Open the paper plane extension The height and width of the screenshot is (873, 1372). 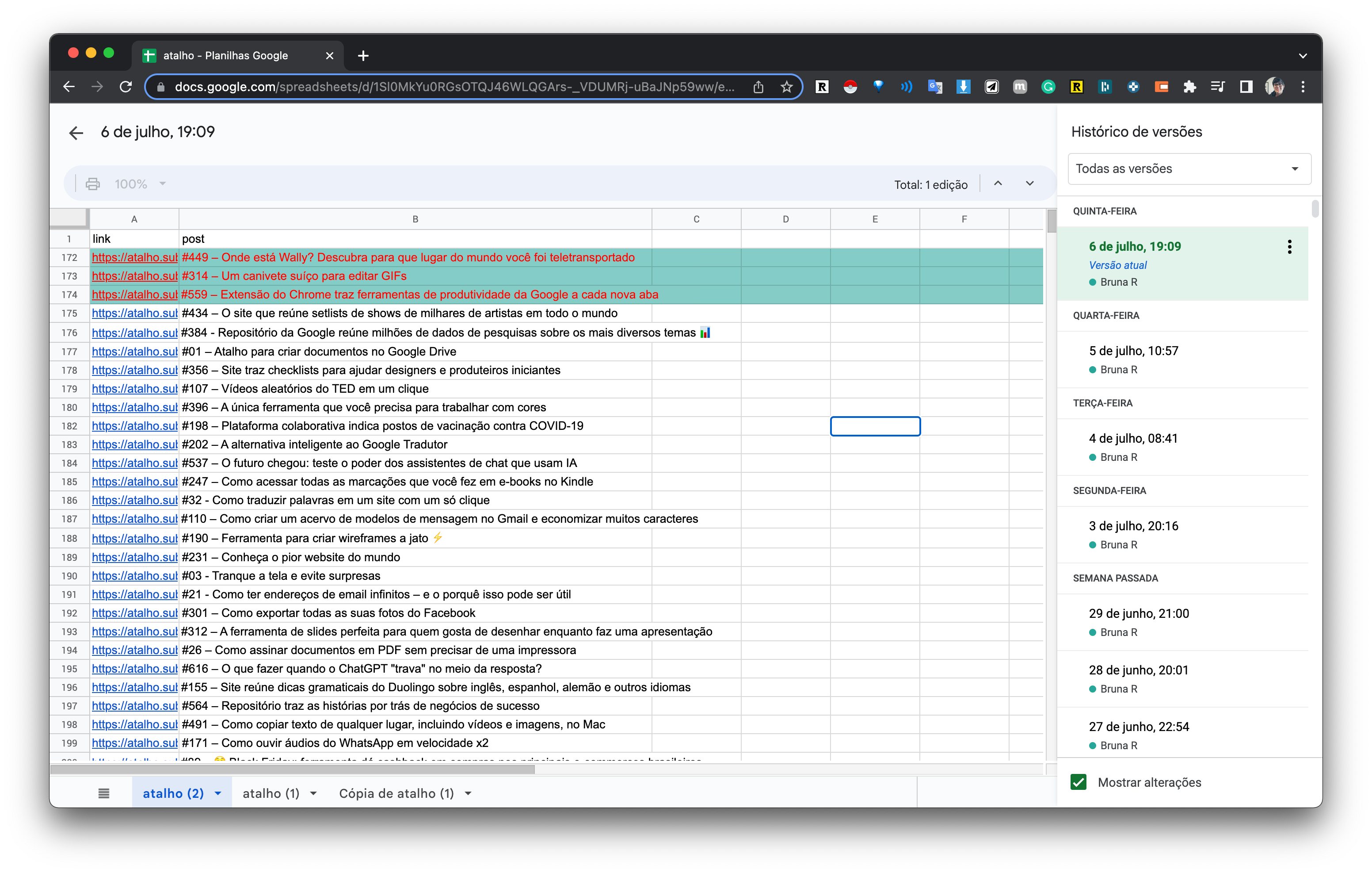(992, 87)
